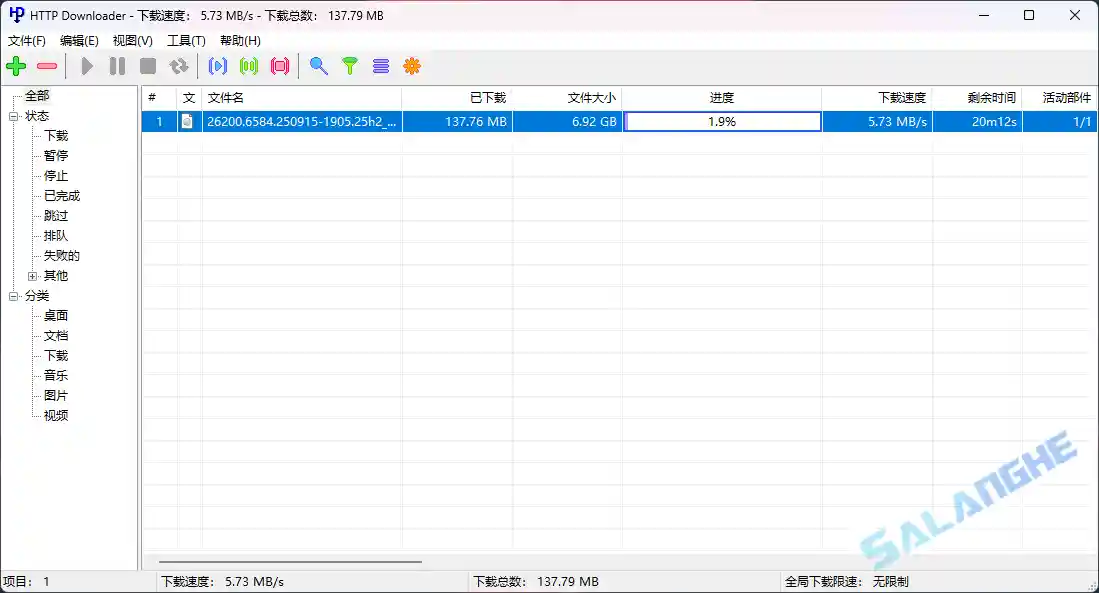The height and width of the screenshot is (593, 1099).
Task: Stop all downloads with the red stop-all icon
Action: click(280, 65)
